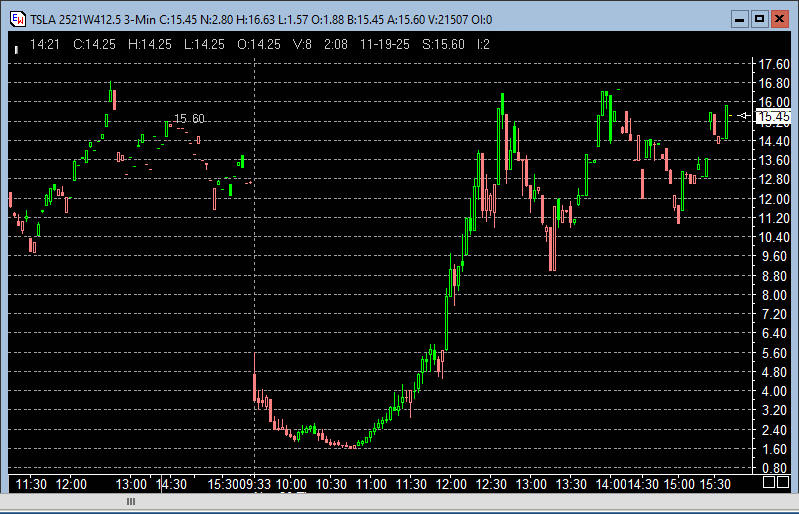Click the 8.00 level on price axis

pyautogui.click(x=774, y=295)
